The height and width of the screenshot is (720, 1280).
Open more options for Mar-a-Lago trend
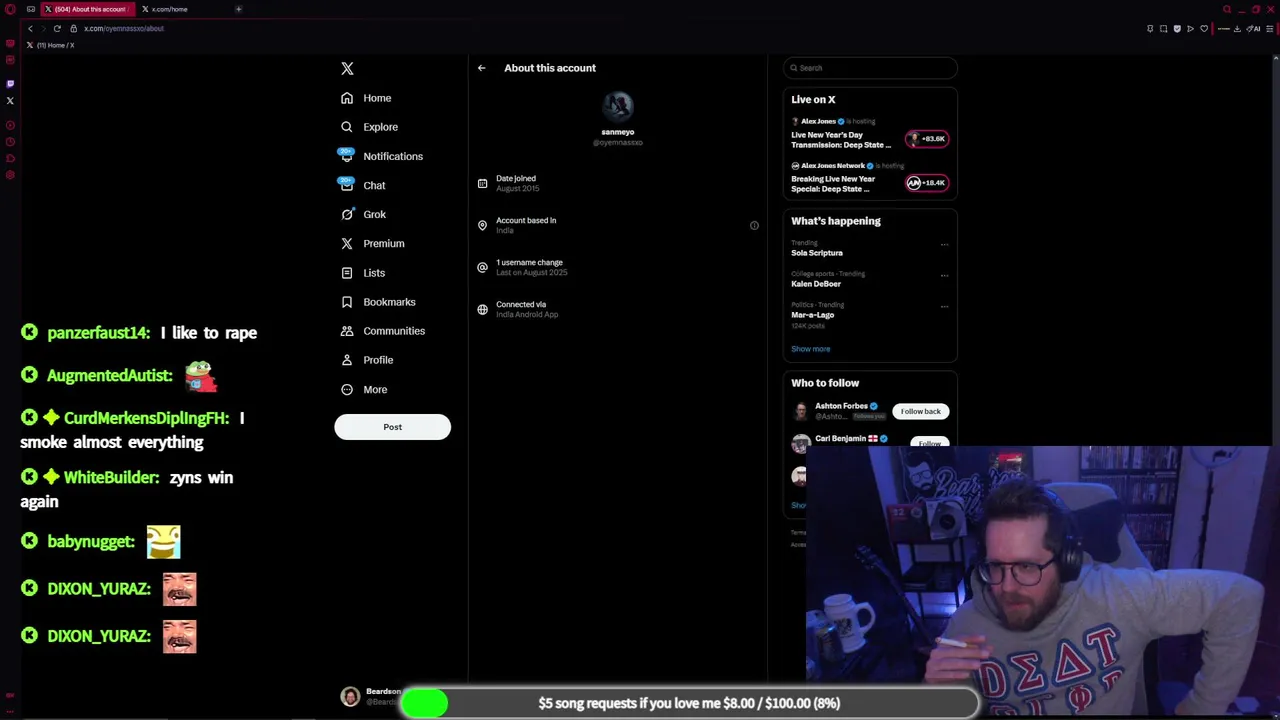(x=944, y=306)
